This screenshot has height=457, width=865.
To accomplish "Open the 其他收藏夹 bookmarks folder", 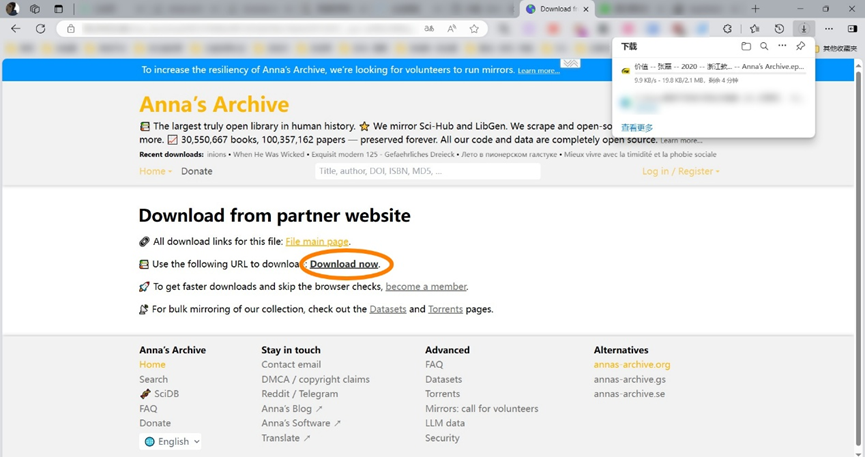I will pyautogui.click(x=836, y=49).
